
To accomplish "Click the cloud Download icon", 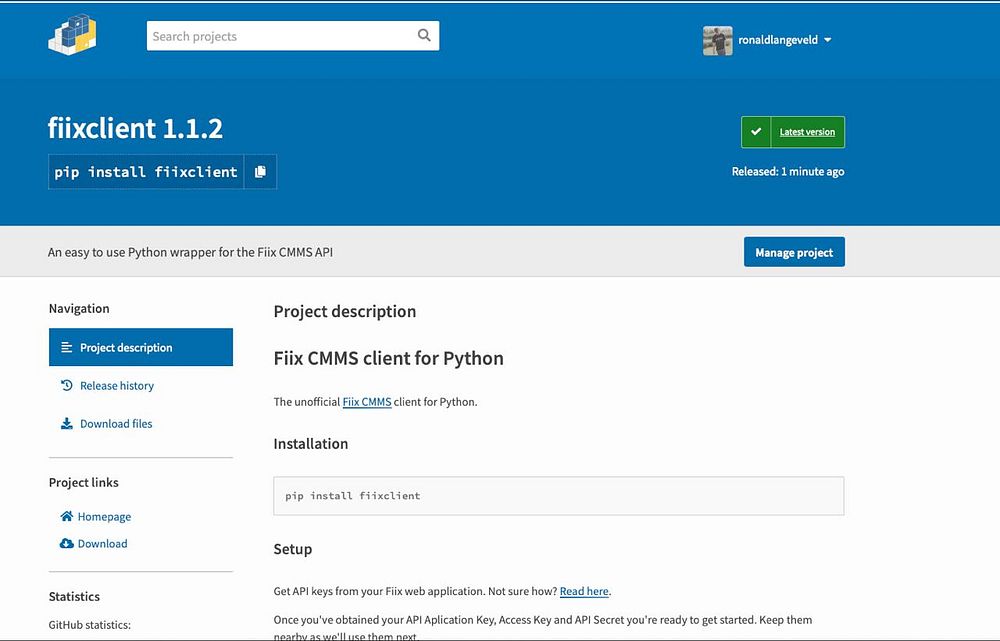I will (x=67, y=544).
